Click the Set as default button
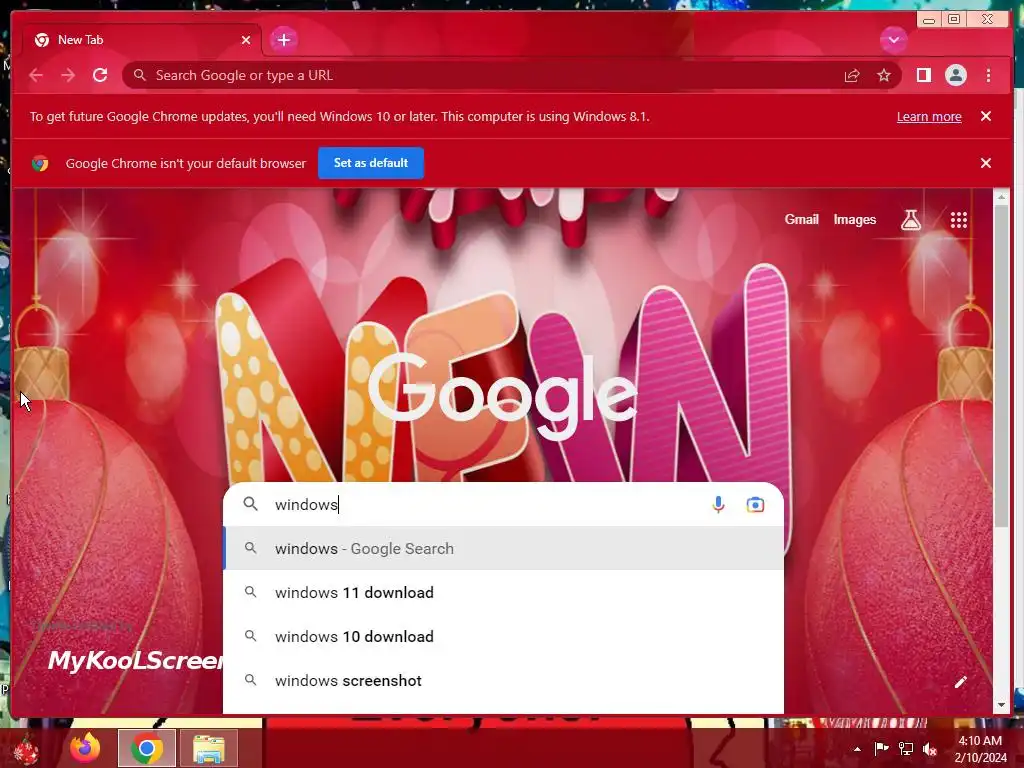Screen dimensions: 1024x768 [371, 163]
